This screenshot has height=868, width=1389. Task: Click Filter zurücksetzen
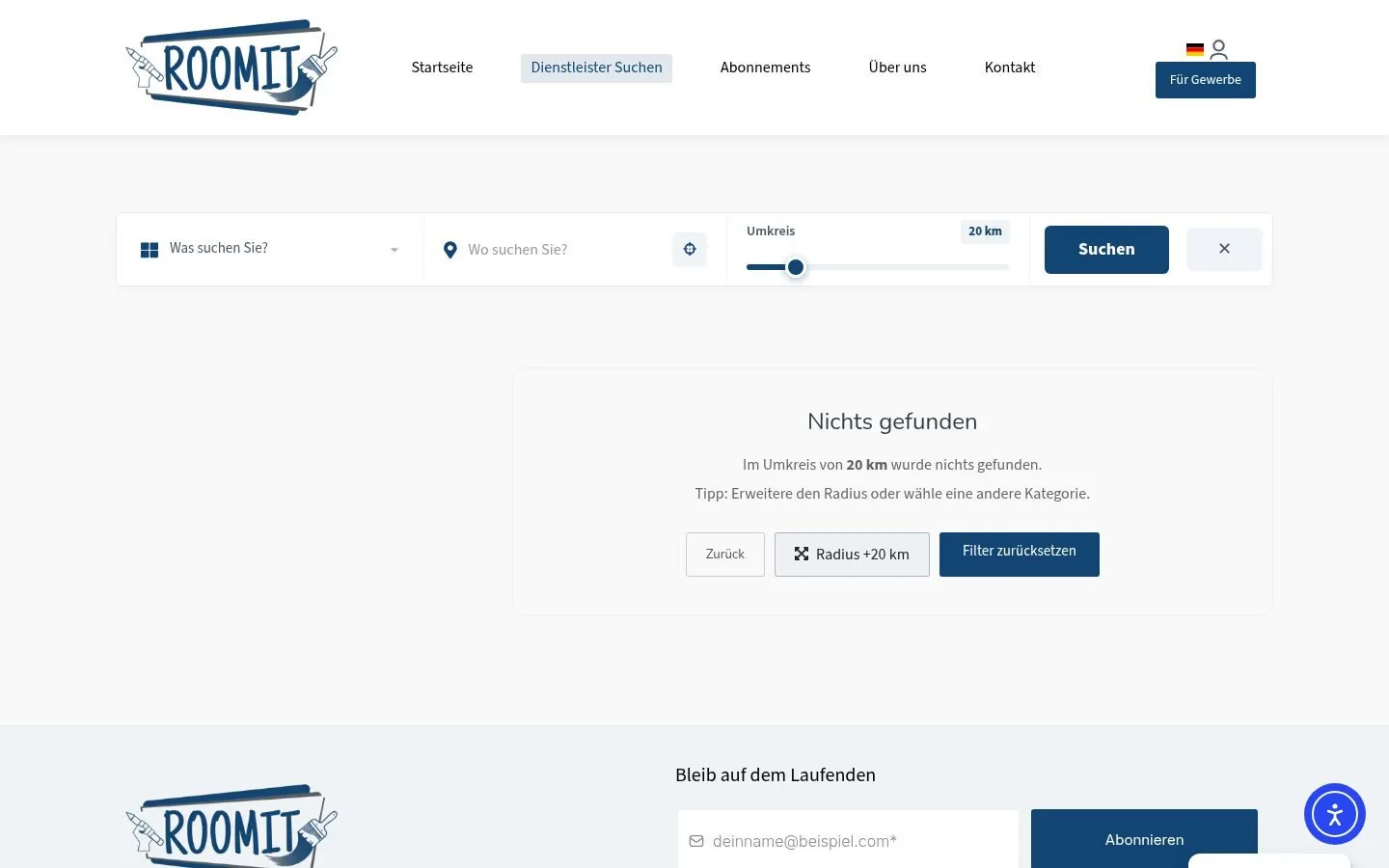pyautogui.click(x=1020, y=555)
